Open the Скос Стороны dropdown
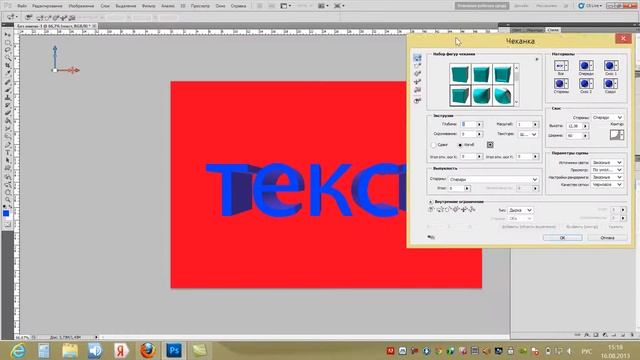The height and width of the screenshot is (360, 640). tap(607, 117)
